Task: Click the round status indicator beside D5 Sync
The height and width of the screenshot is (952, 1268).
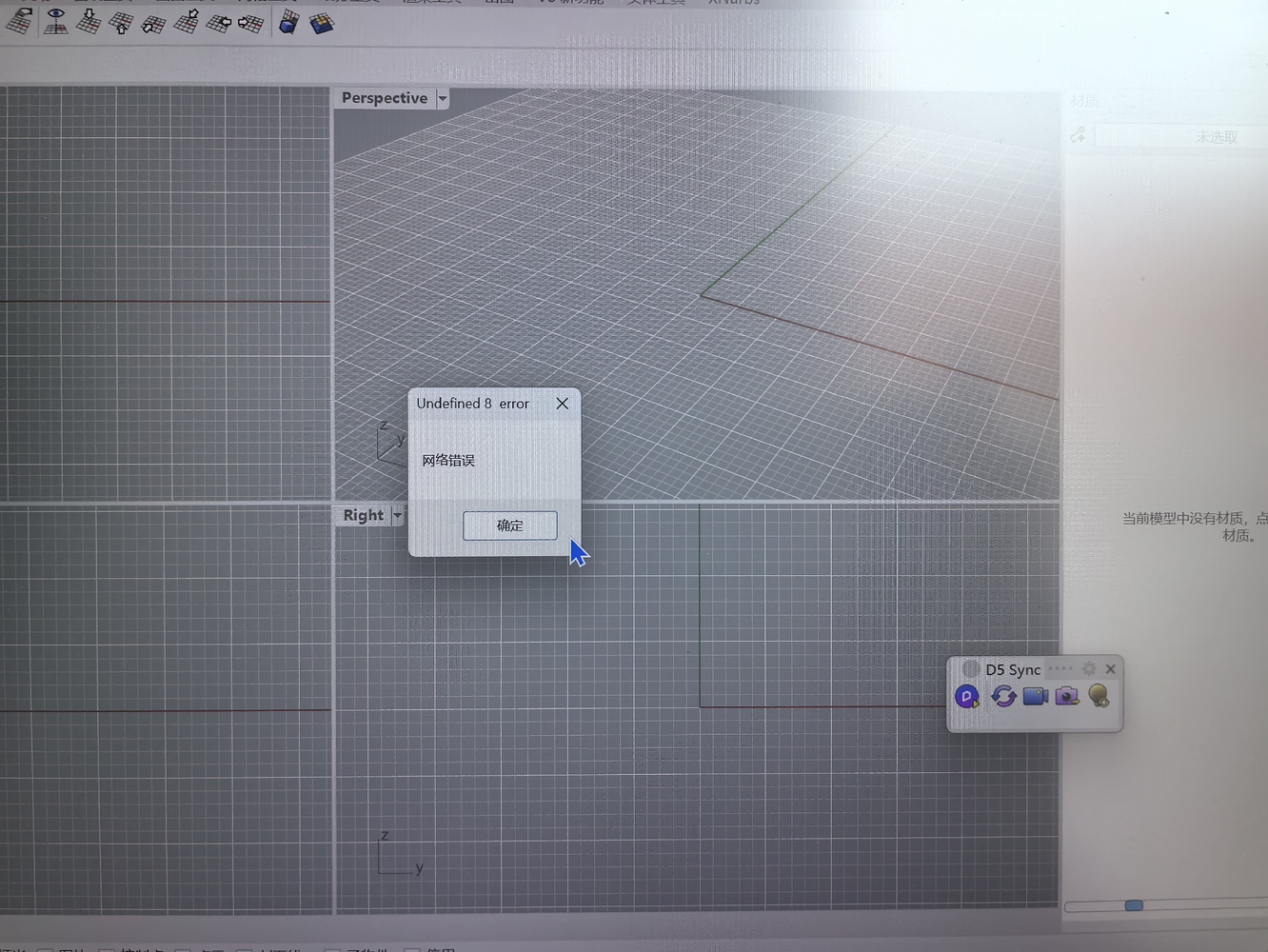Action: (971, 669)
